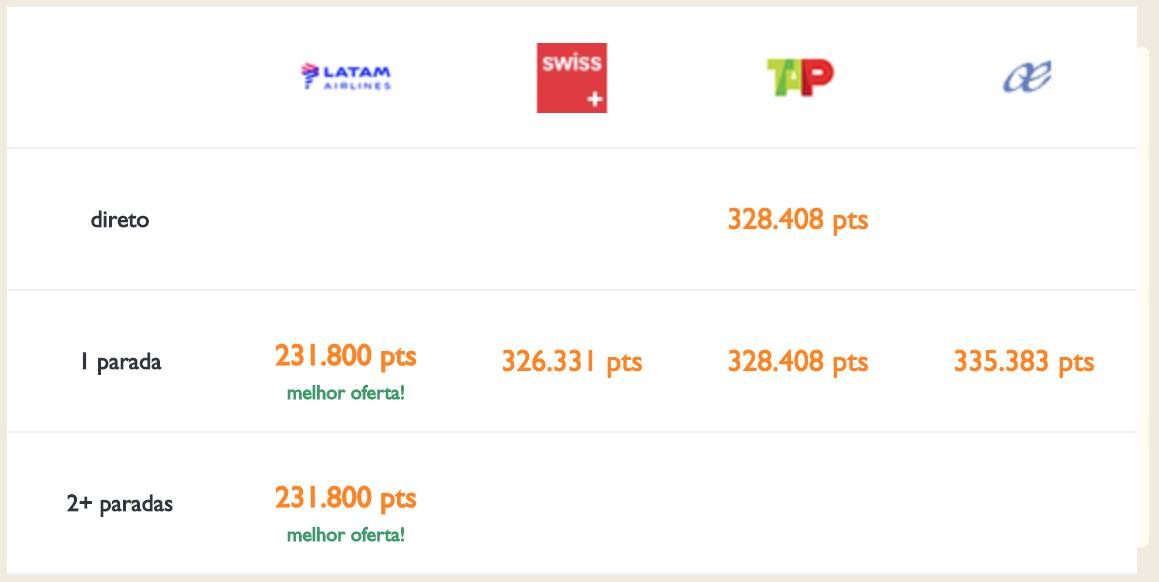1159x582 pixels.
Task: Click melhor oferta label in 1 parada row
Action: 346,393
